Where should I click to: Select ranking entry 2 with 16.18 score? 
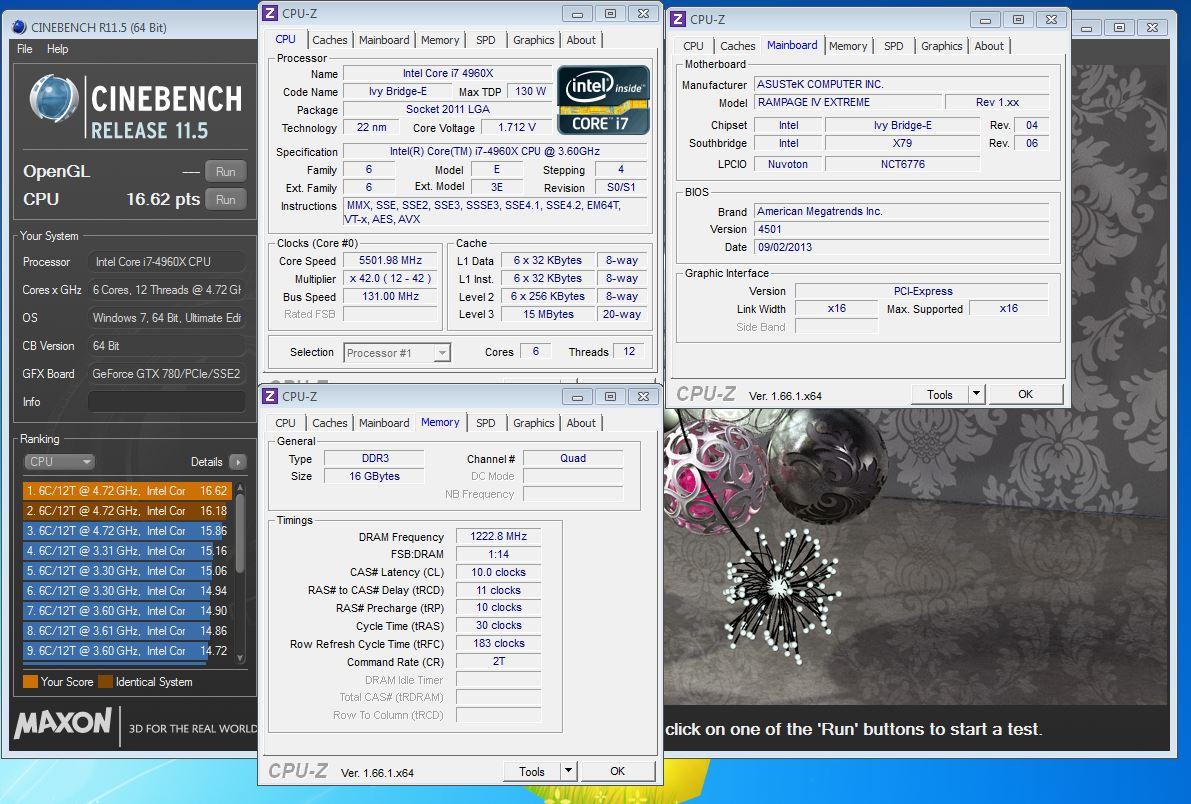point(127,511)
